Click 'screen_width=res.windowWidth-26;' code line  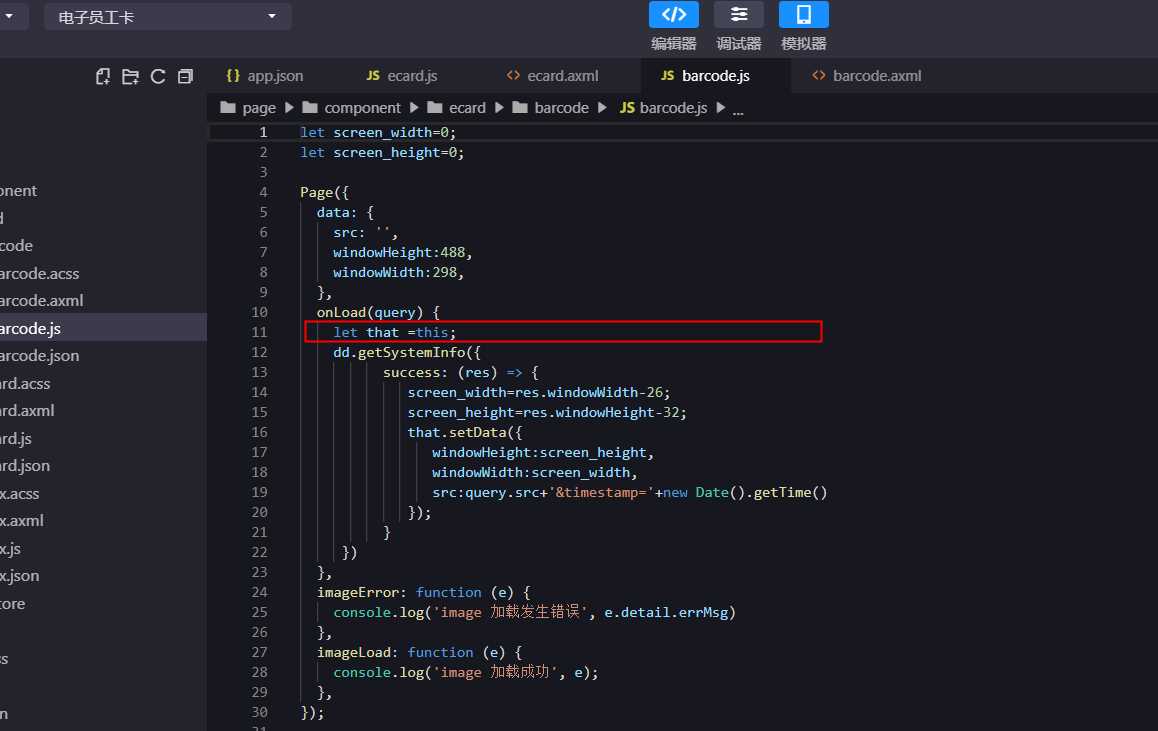539,392
